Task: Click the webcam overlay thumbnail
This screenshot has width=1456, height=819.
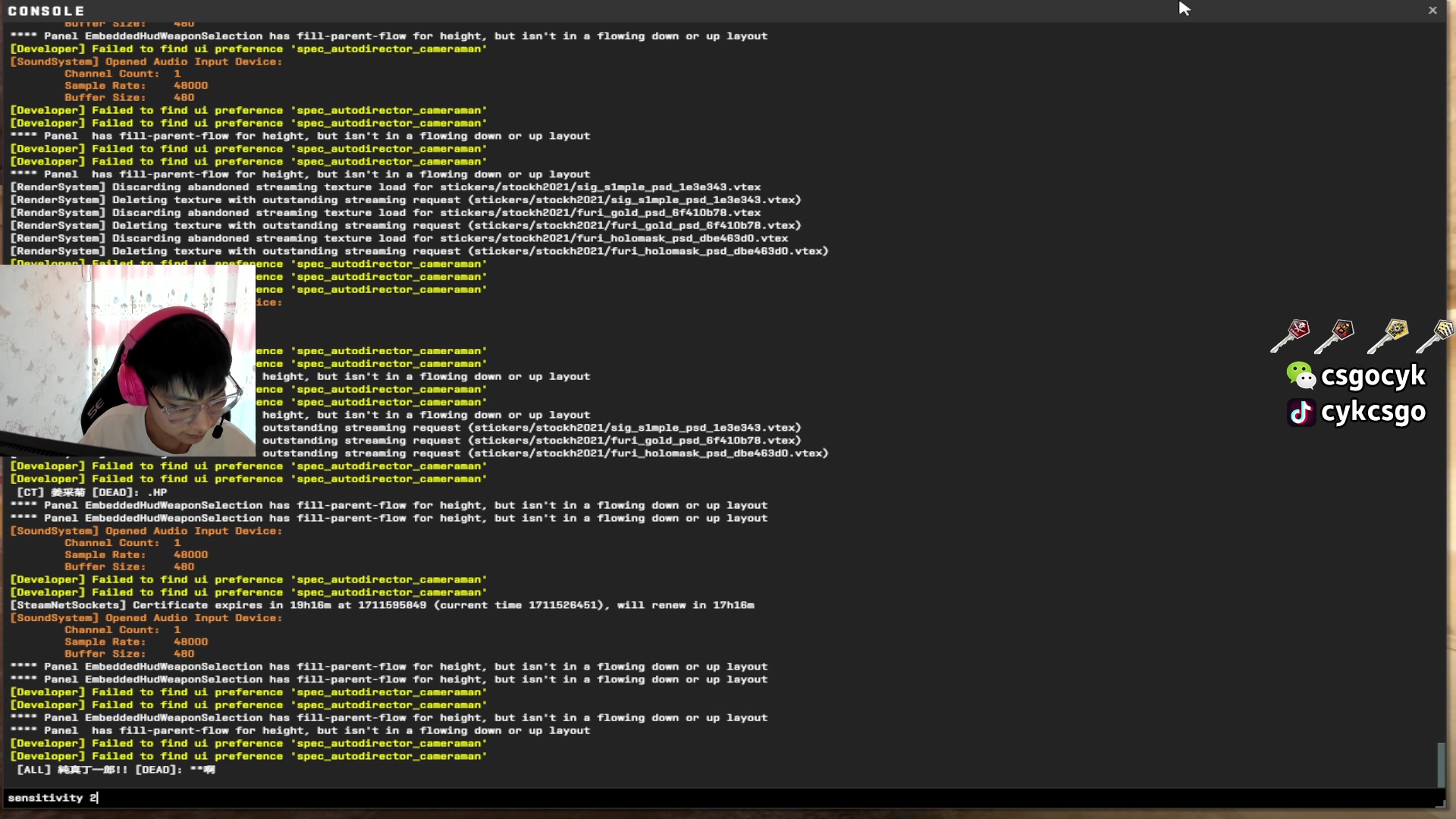Action: tap(127, 360)
